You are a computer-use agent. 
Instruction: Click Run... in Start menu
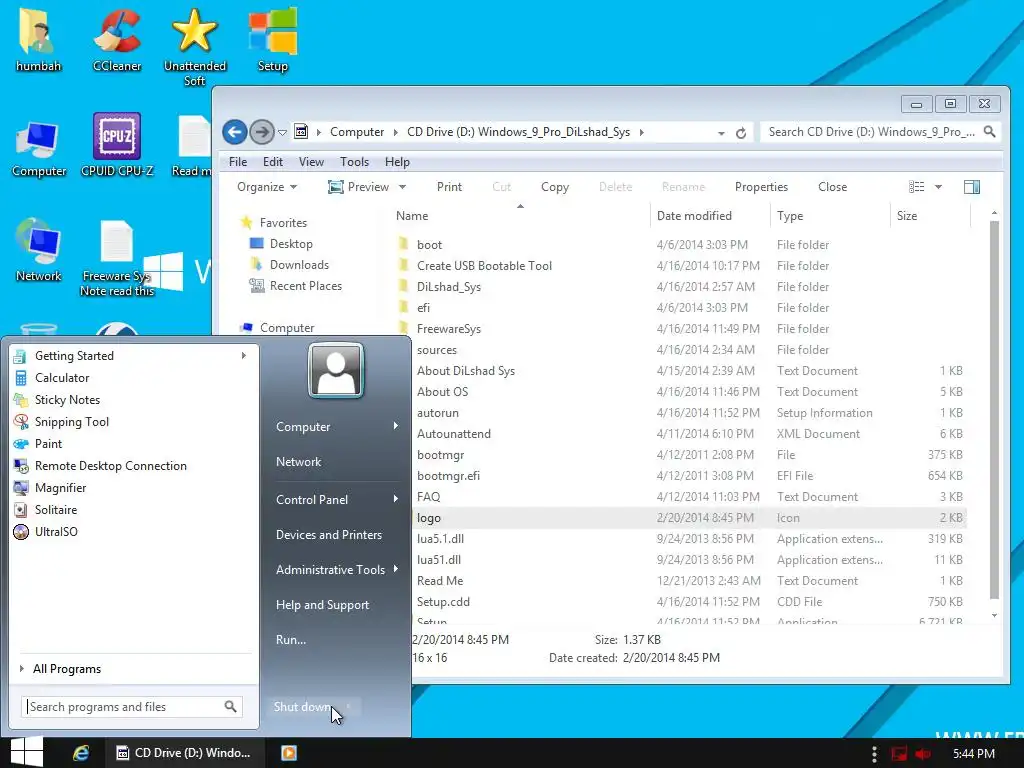pyautogui.click(x=291, y=639)
